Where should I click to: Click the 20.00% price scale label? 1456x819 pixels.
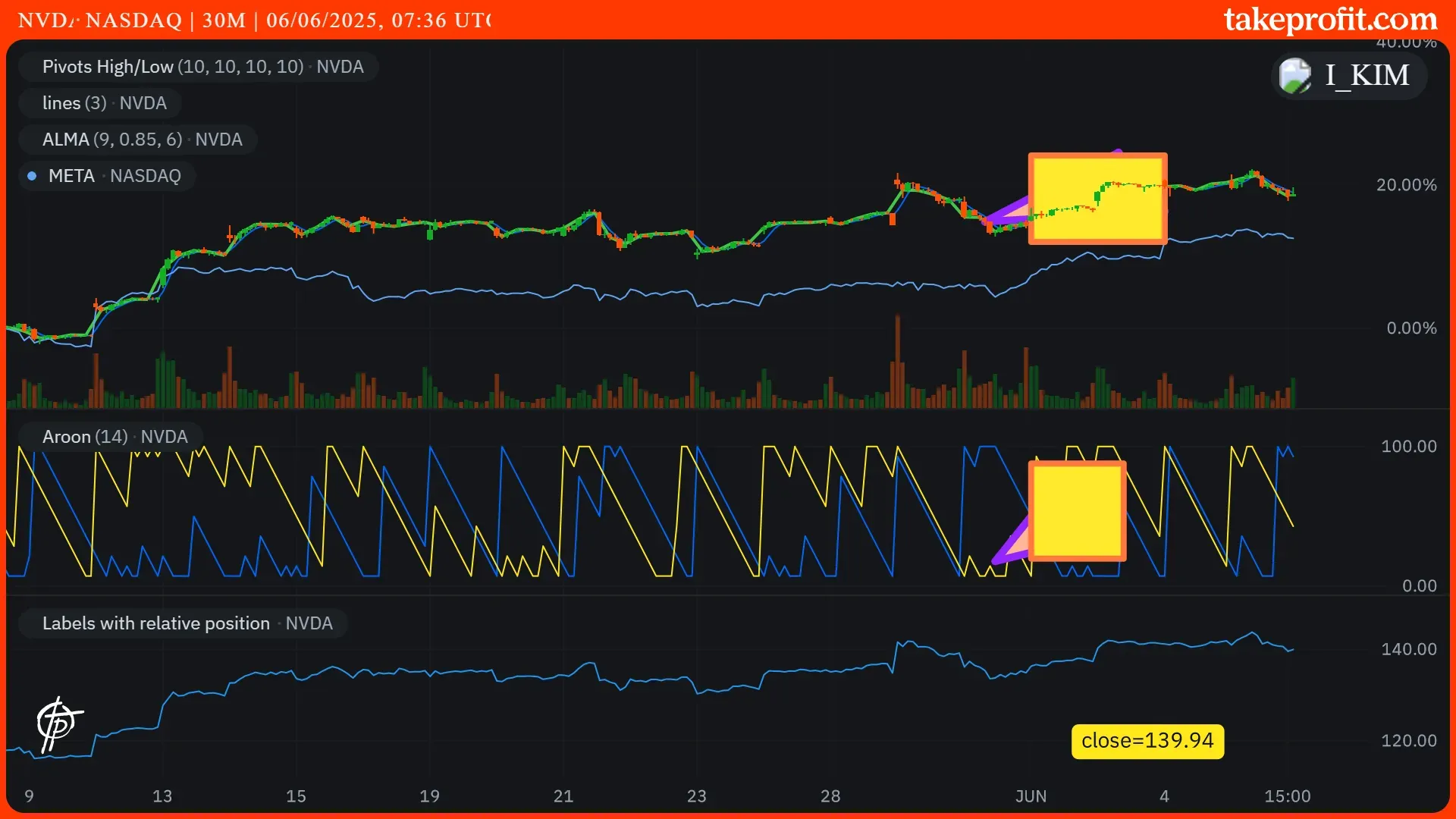1406,185
